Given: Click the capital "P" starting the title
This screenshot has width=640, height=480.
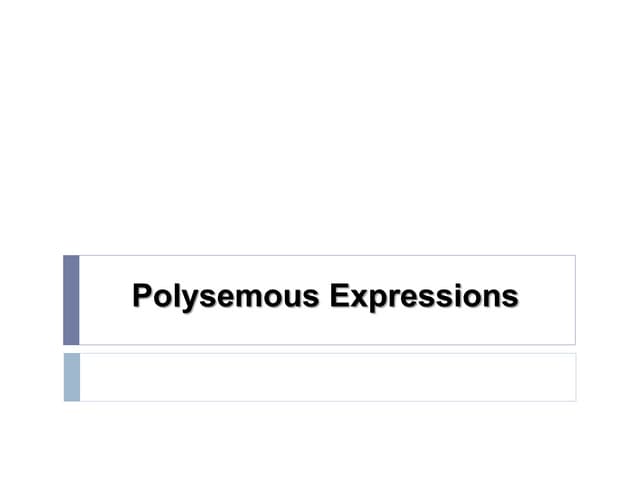Looking at the screenshot, I should 142,297.
